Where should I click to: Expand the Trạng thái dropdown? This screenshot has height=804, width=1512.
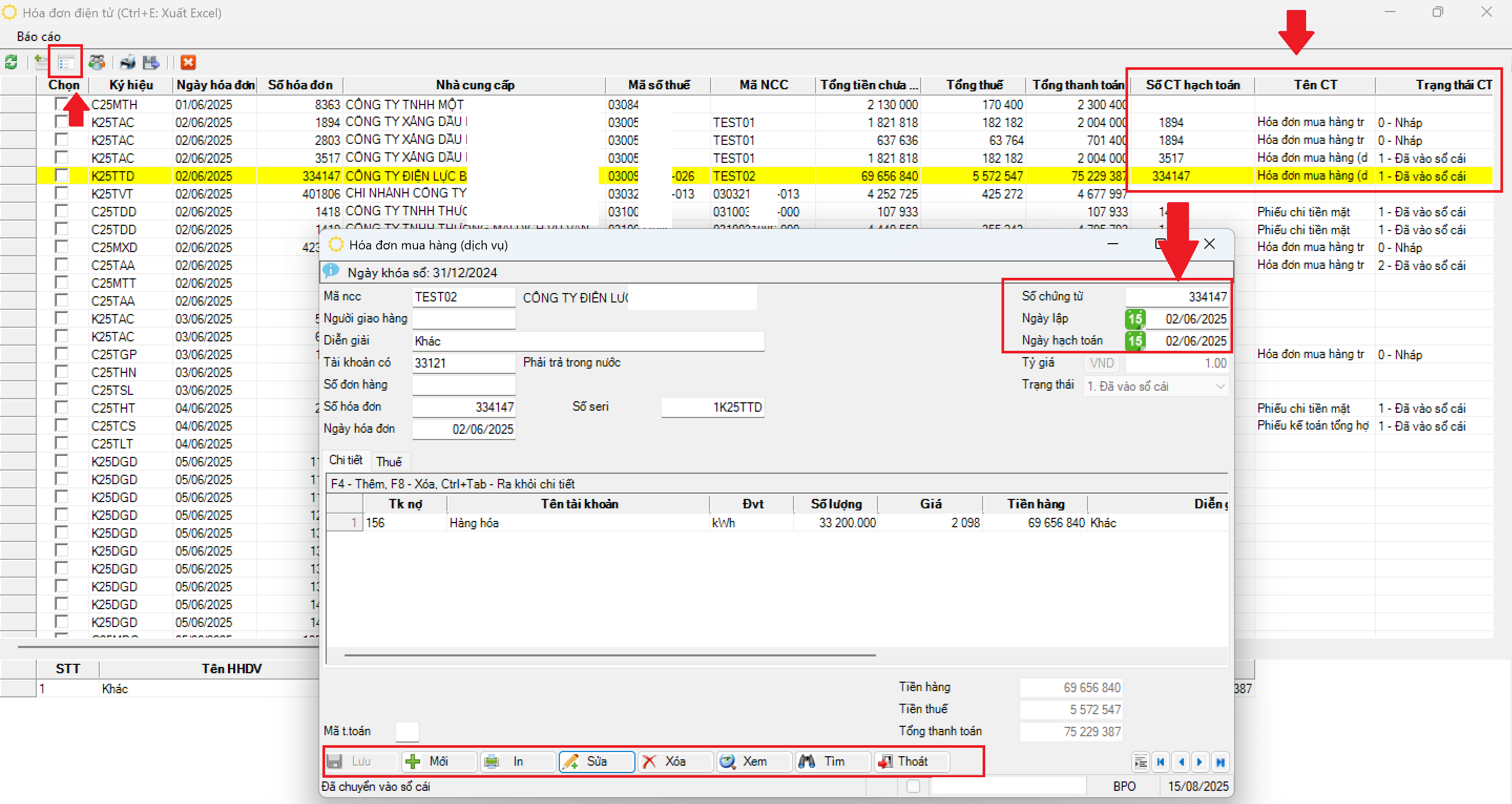pos(1219,386)
